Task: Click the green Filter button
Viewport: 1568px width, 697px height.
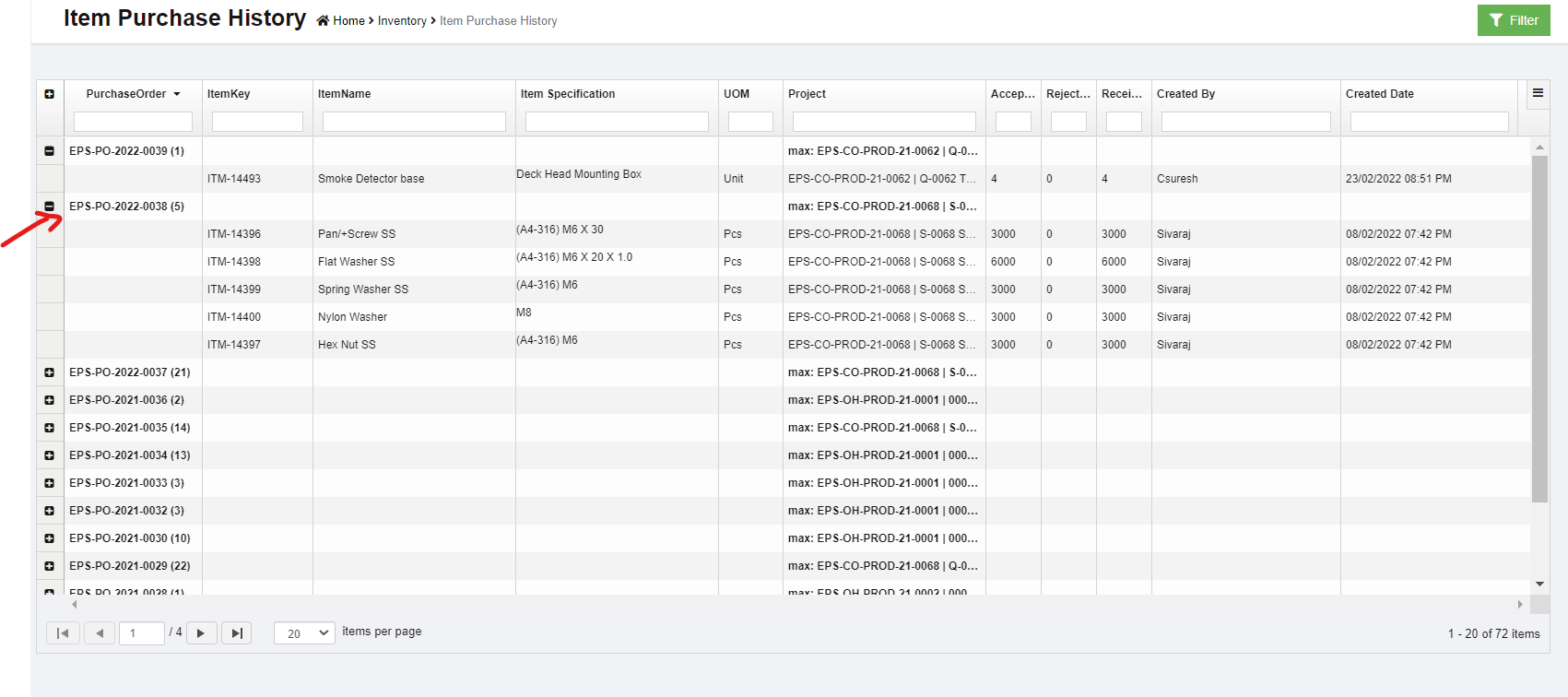Action: 1514,20
